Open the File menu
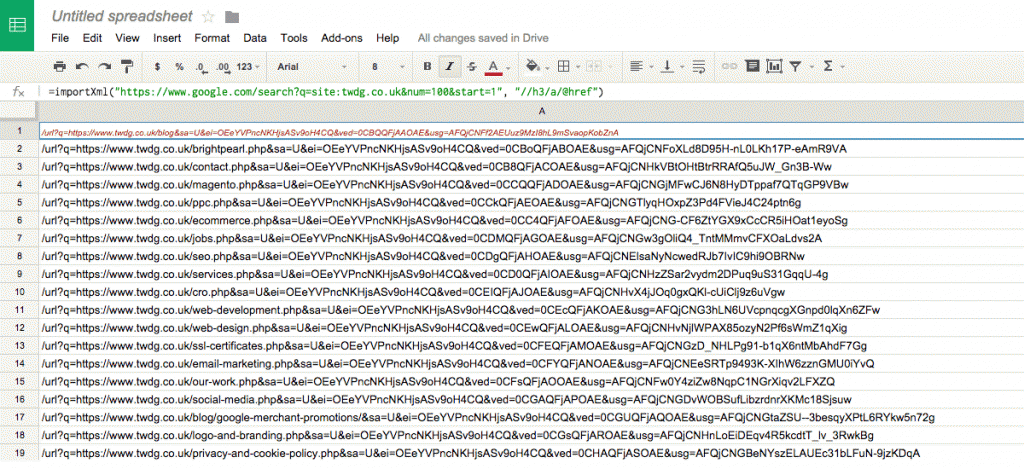Screen dimensions: 1024x469 tap(59, 39)
